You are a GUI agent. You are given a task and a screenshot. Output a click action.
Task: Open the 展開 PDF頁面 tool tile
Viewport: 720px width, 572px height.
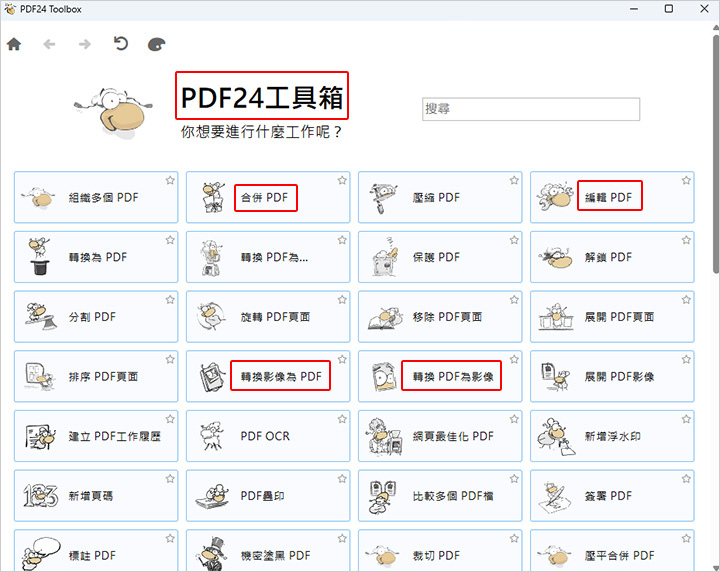612,317
